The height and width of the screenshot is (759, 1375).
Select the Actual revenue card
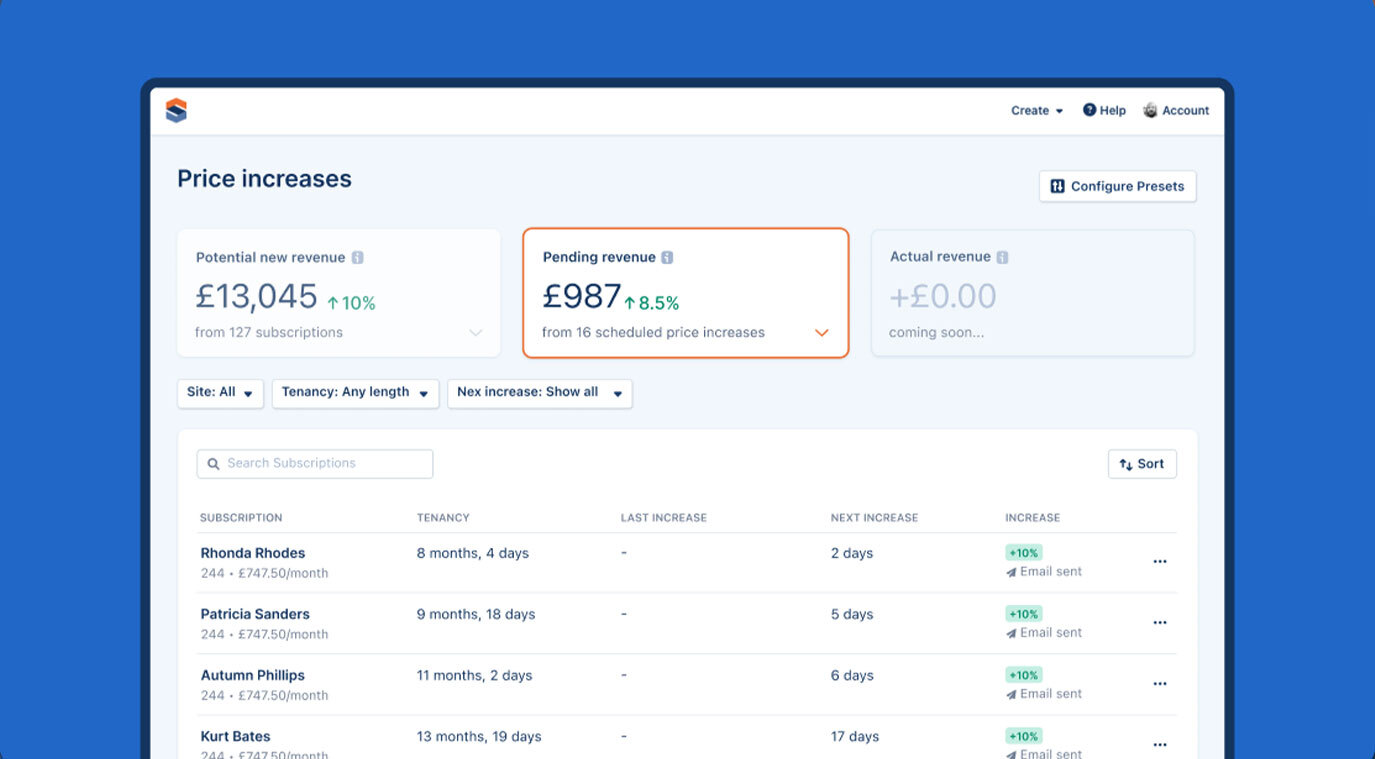pyautogui.click(x=1032, y=293)
